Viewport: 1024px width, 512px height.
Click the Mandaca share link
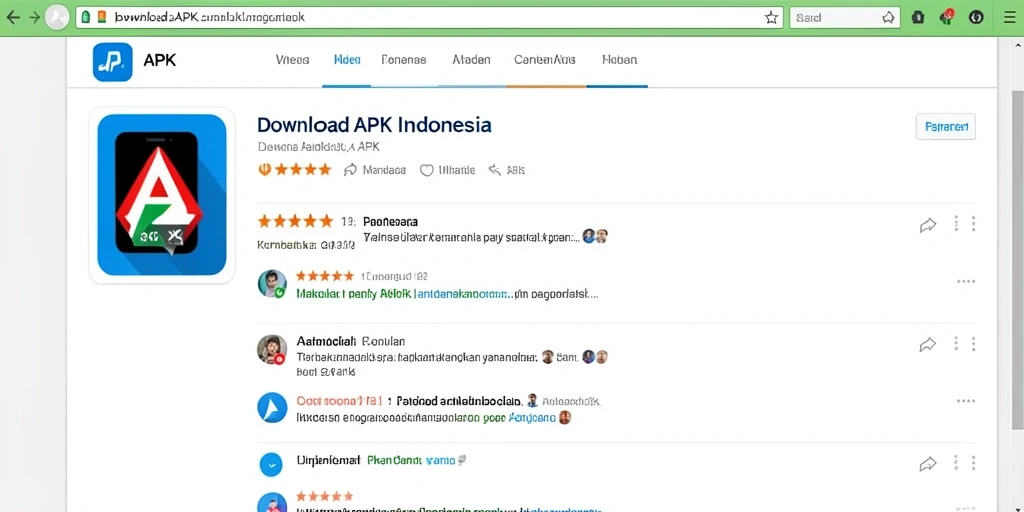pyautogui.click(x=375, y=170)
